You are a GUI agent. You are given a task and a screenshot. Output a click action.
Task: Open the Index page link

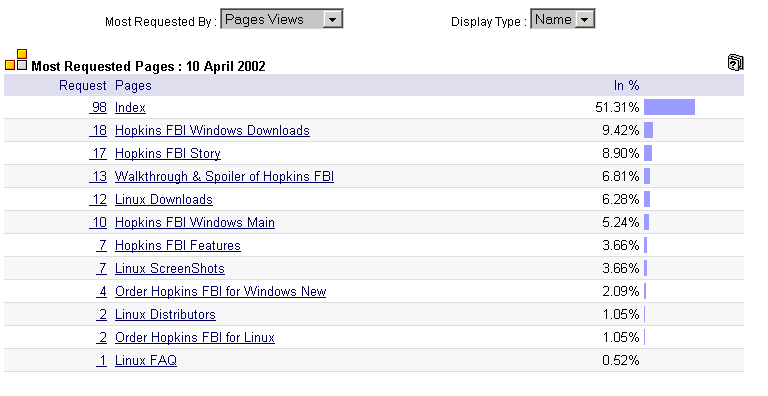pos(130,107)
